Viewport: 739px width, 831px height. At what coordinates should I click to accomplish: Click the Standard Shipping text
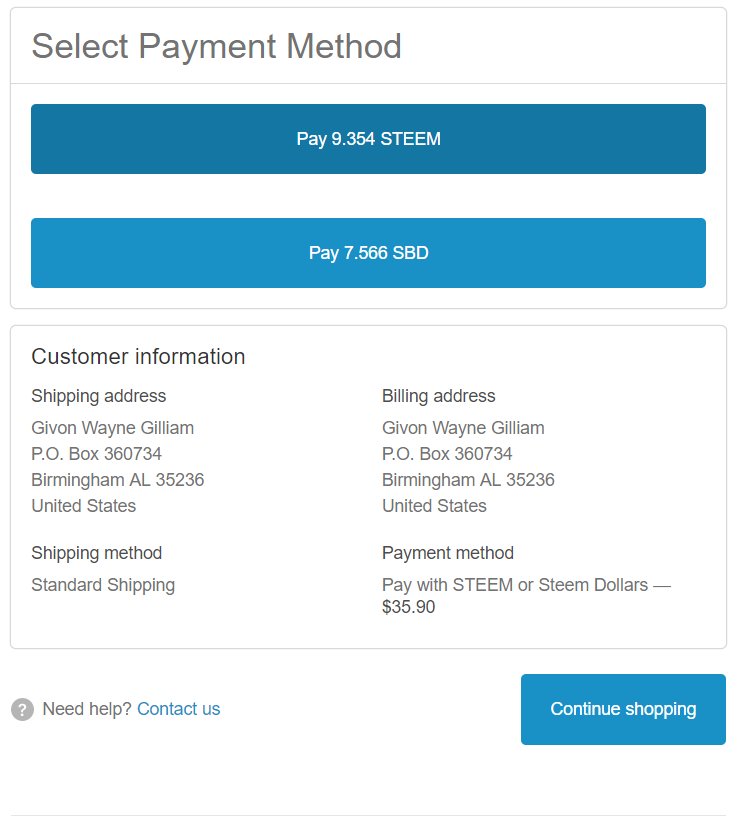[x=103, y=585]
